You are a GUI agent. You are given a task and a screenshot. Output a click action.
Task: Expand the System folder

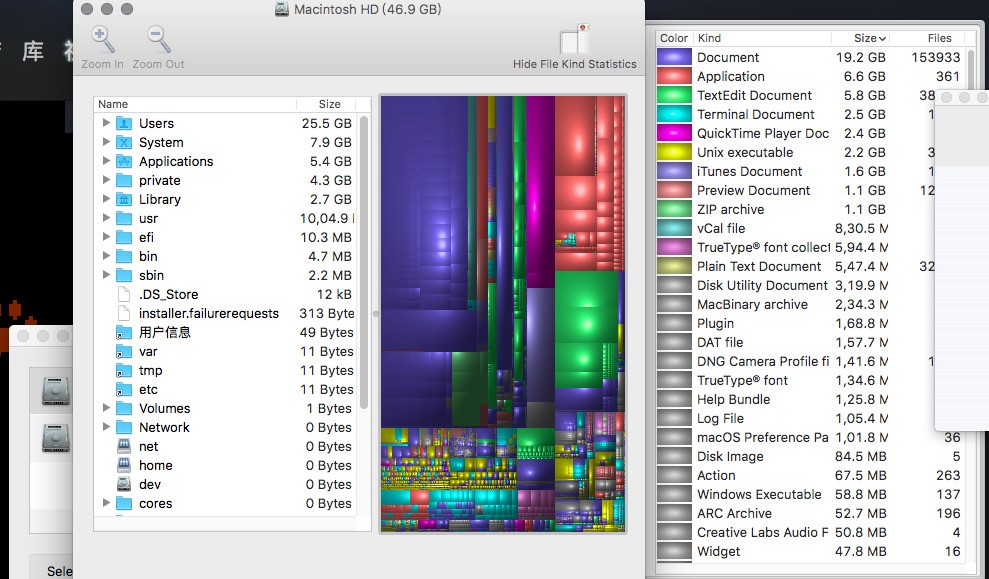(x=106, y=142)
